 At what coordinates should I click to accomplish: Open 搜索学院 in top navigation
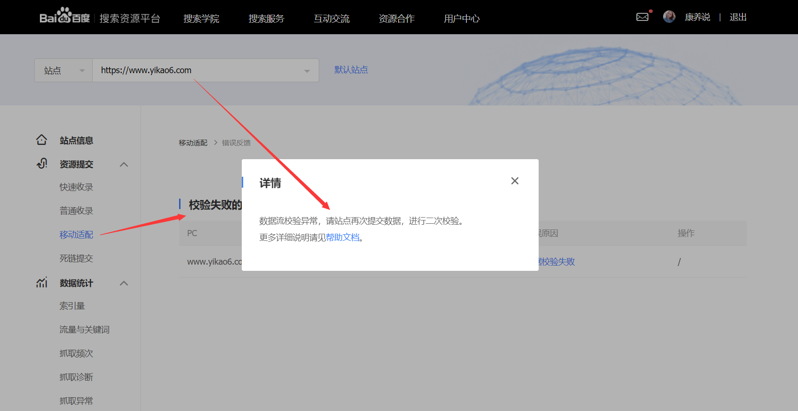point(201,18)
